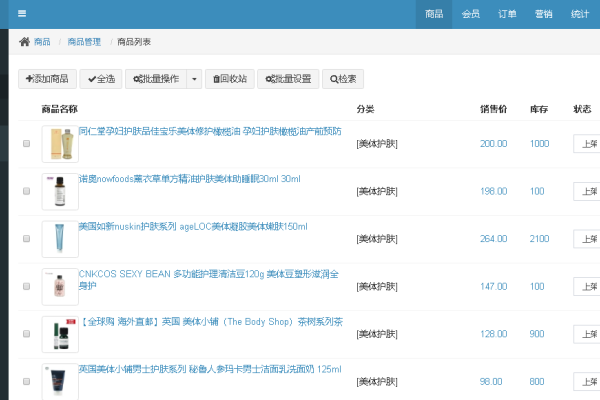Viewport: 600px width, 400px height.
Task: Check the box for 同仁堂孕妇护肤品 row
Action: click(x=26, y=144)
